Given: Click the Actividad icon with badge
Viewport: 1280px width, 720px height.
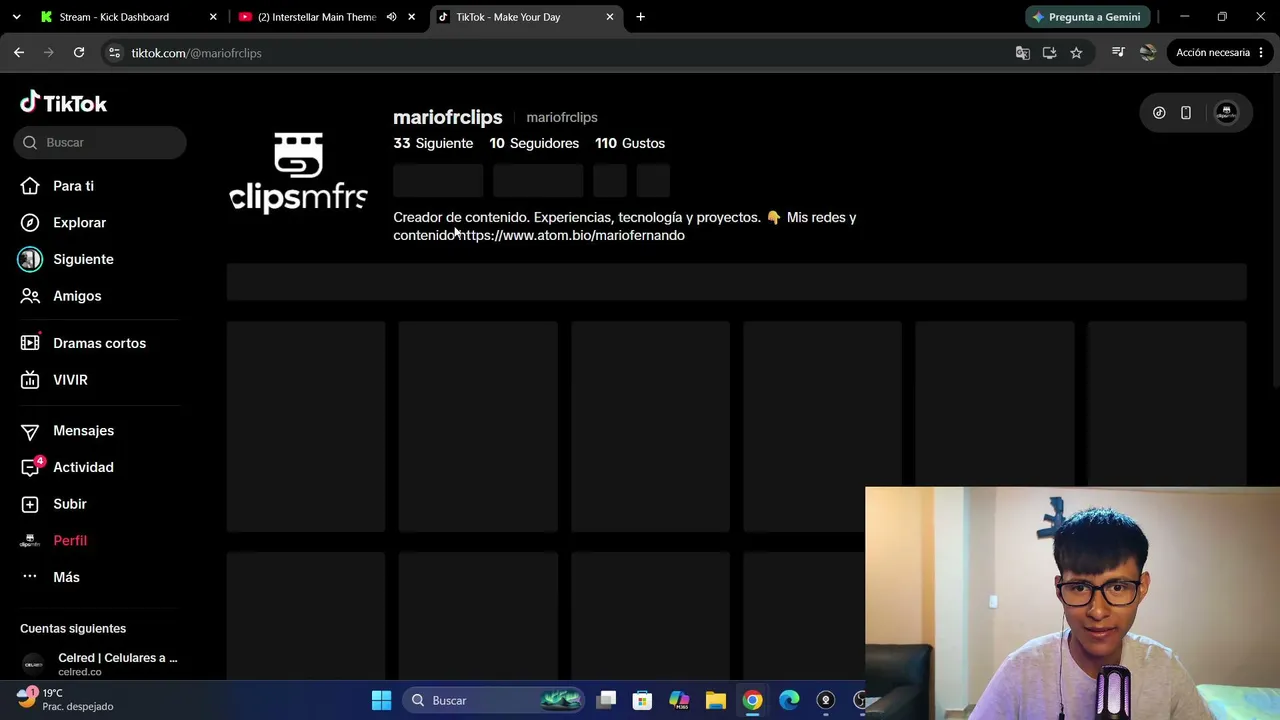Looking at the screenshot, I should point(31,467).
